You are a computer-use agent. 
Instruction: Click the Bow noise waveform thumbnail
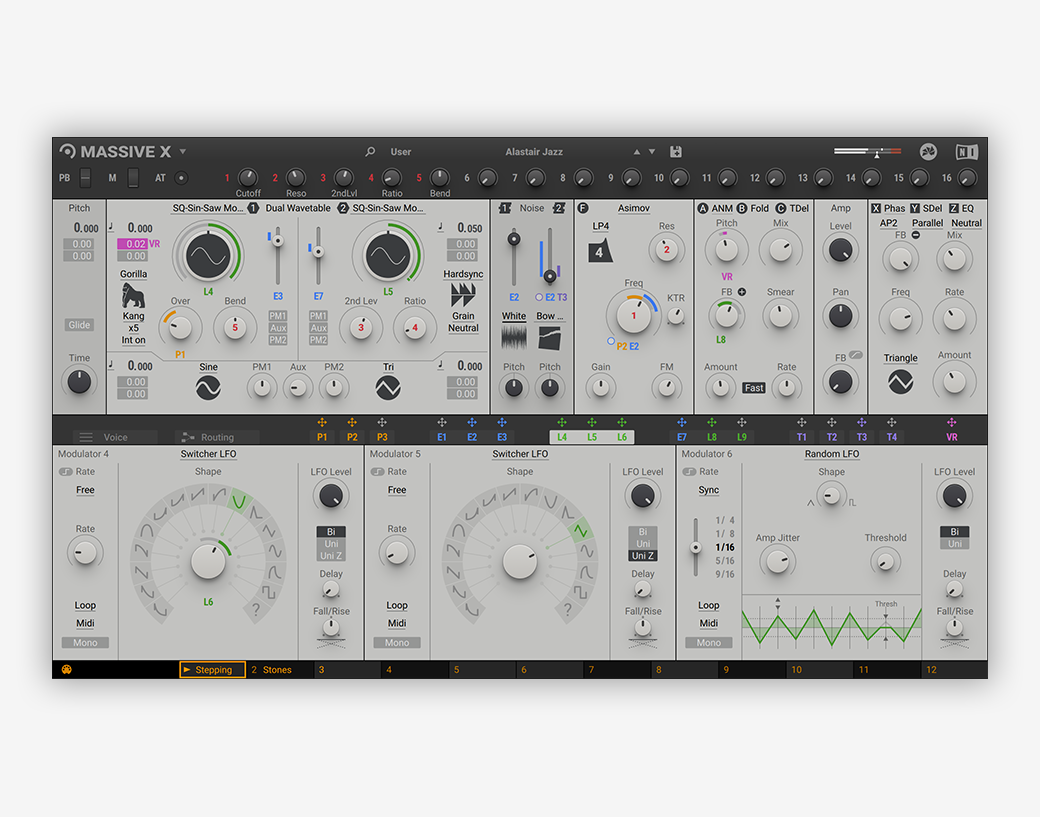click(550, 338)
